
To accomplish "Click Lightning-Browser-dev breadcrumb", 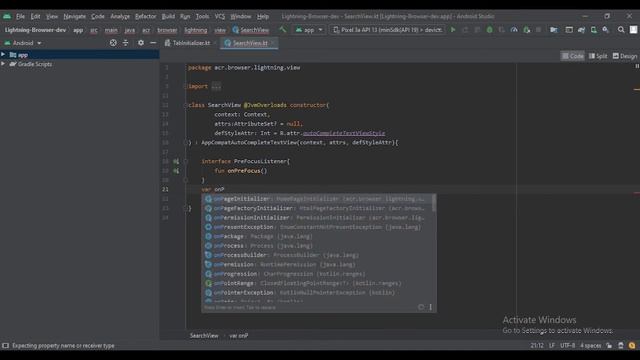I will tap(36, 30).
